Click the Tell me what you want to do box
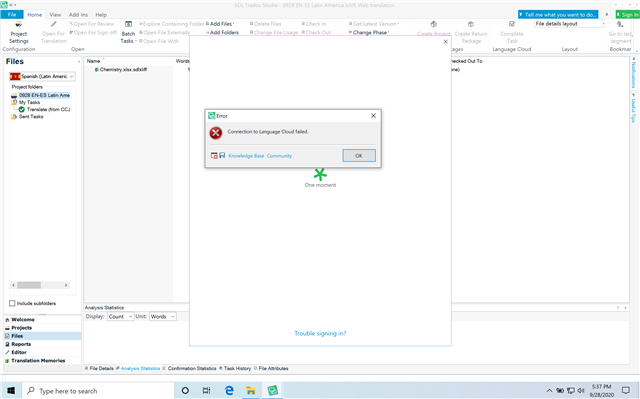Image resolution: width=640 pixels, height=399 pixels. 558,15
